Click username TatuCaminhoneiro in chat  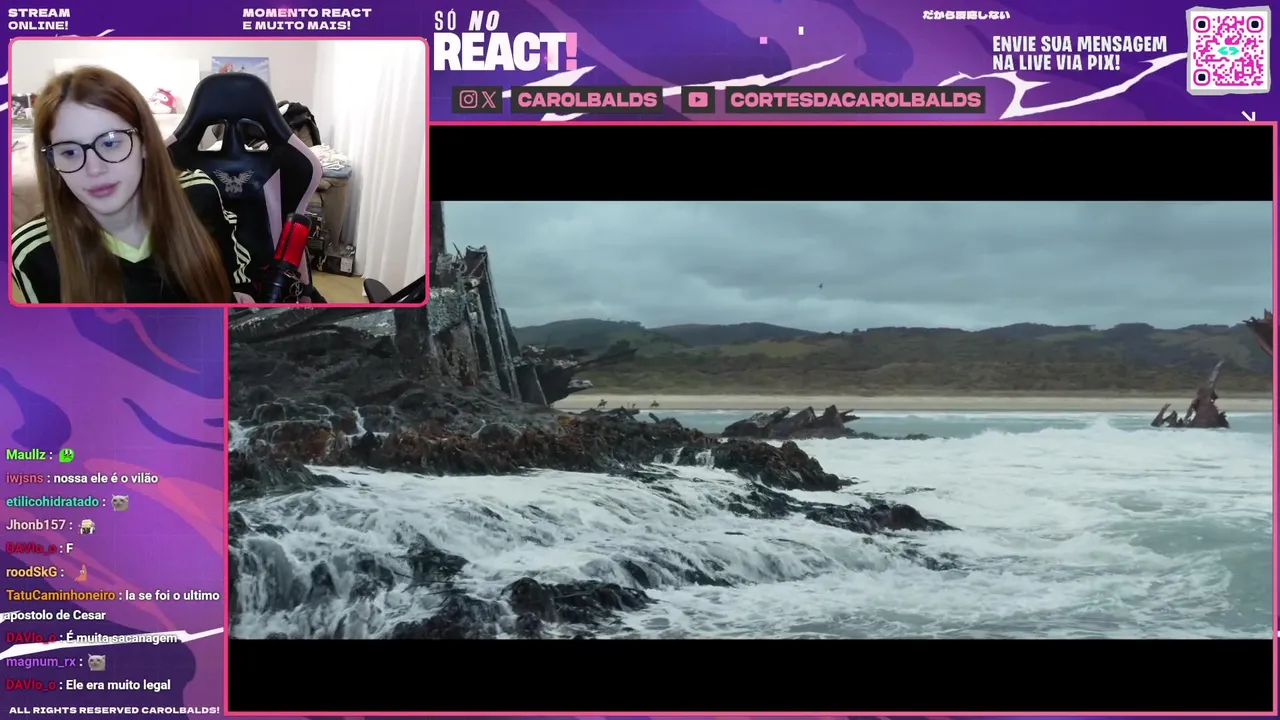tap(60, 595)
